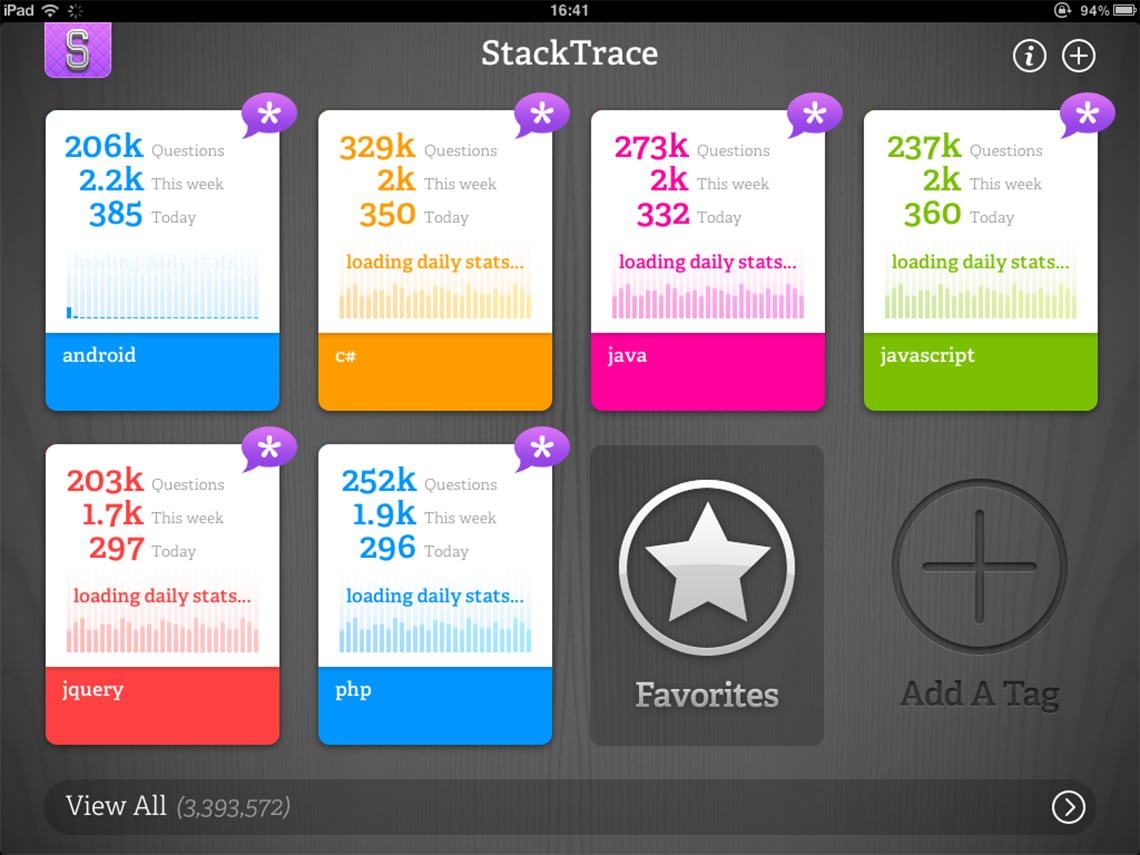Toggle favorite star bubble on php card
The height and width of the screenshot is (855, 1140).
[542, 449]
